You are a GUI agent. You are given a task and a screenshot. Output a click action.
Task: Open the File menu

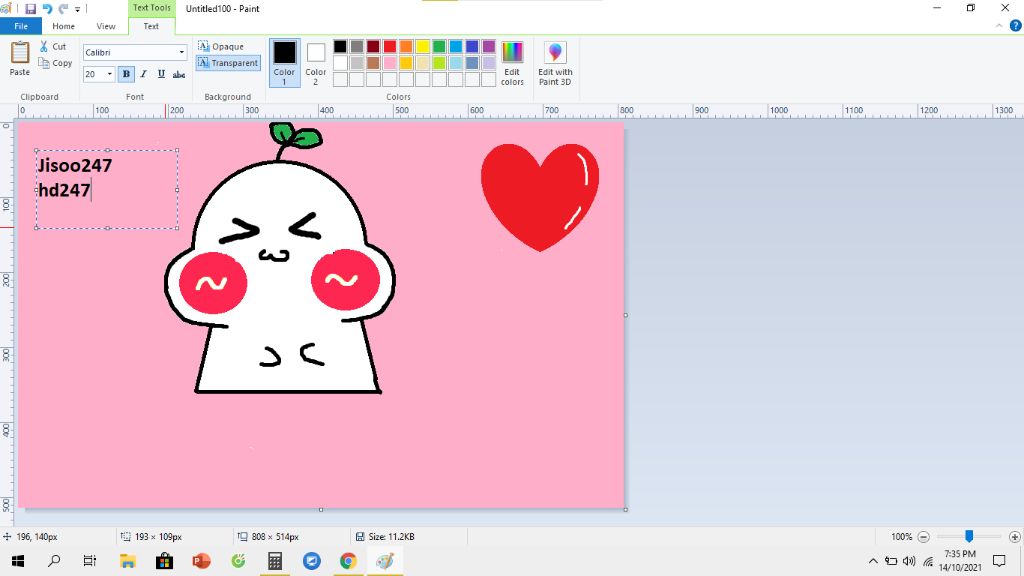coord(21,26)
